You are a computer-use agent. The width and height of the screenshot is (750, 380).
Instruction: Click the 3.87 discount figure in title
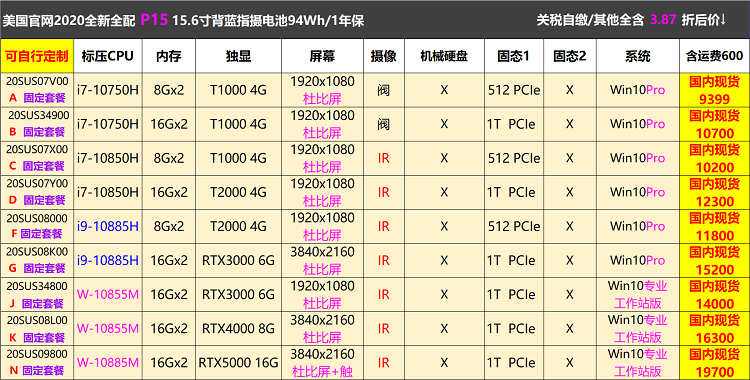point(663,20)
